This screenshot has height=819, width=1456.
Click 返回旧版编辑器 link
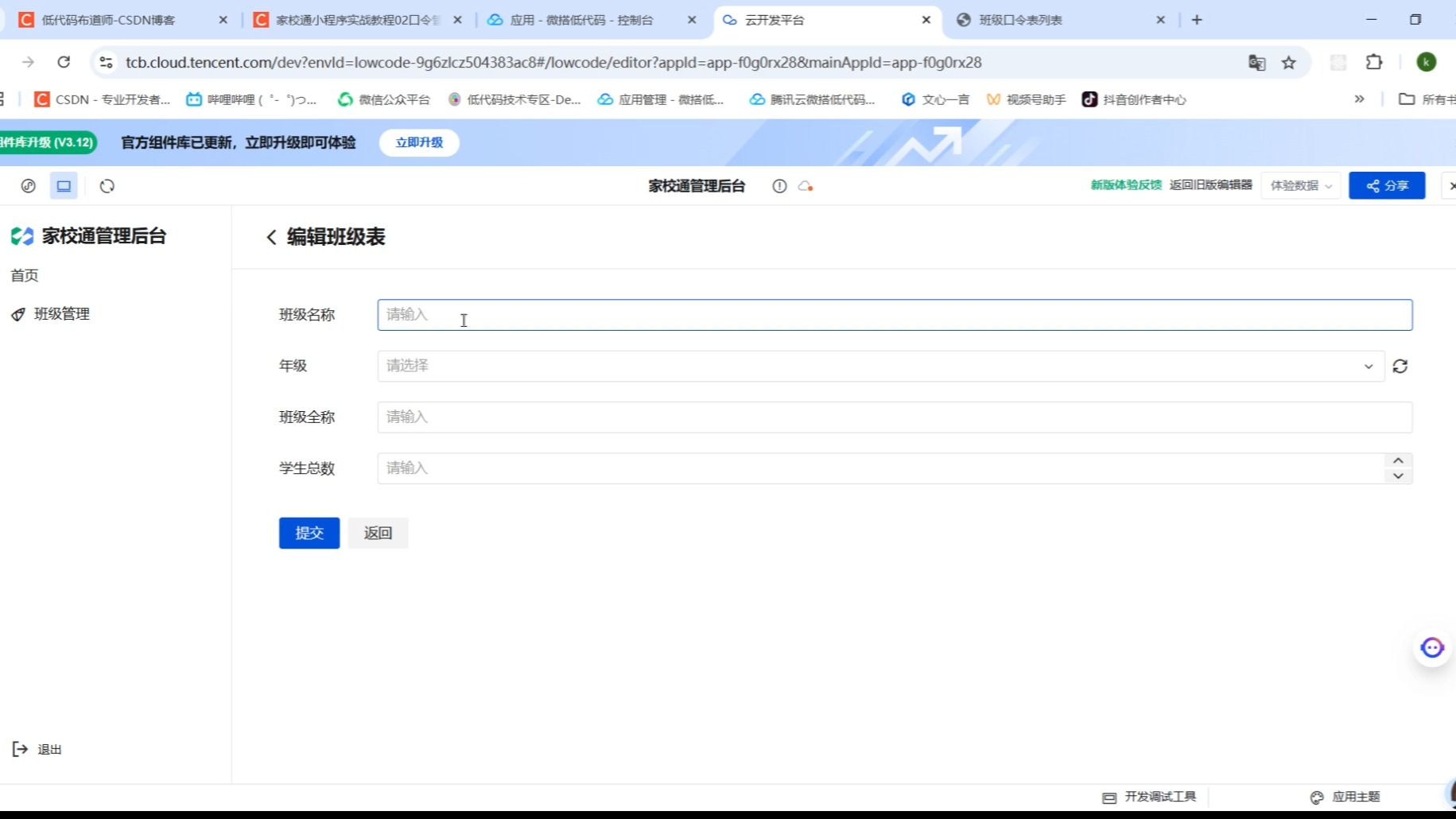click(x=1210, y=185)
